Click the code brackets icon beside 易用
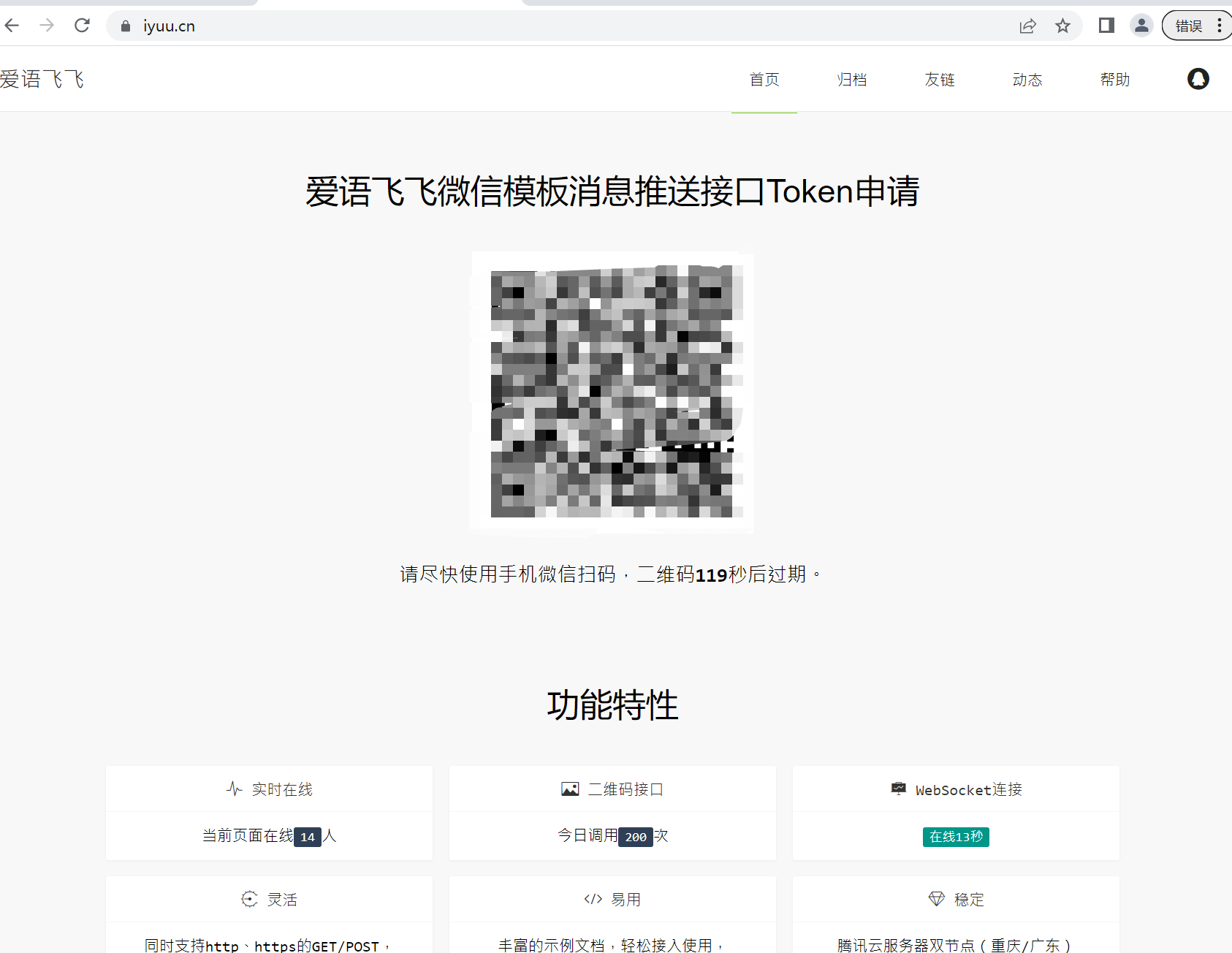This screenshot has height=953, width=1232. click(593, 899)
